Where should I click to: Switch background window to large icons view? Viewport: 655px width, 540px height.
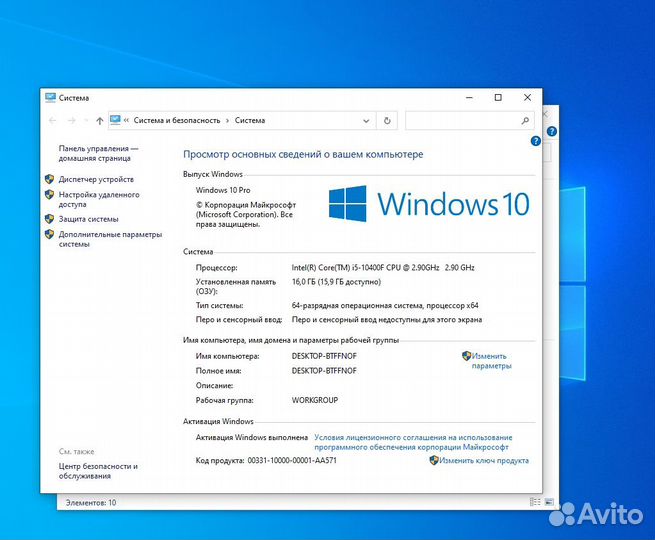pyautogui.click(x=549, y=502)
